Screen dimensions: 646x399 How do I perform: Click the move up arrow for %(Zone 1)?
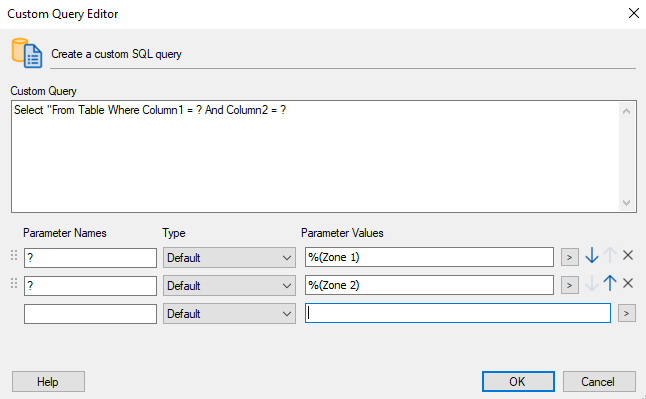point(610,256)
